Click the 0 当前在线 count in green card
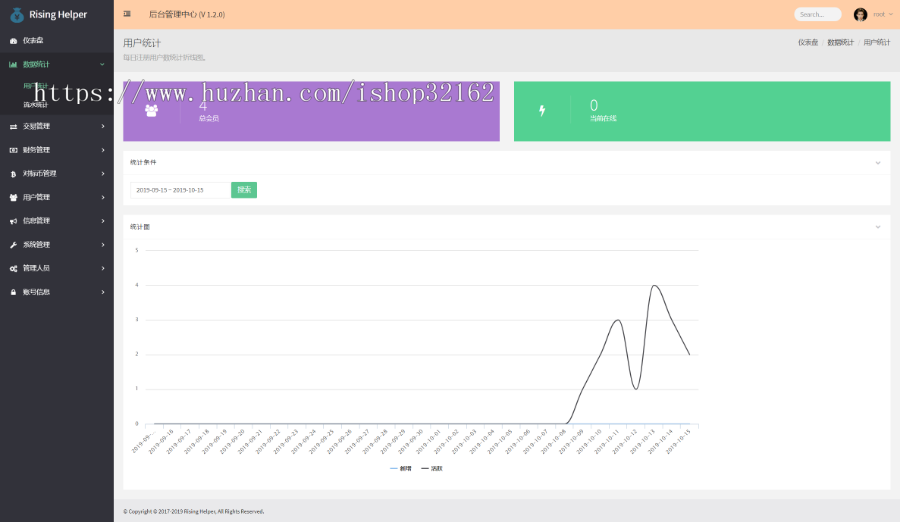900x522 pixels. point(603,110)
